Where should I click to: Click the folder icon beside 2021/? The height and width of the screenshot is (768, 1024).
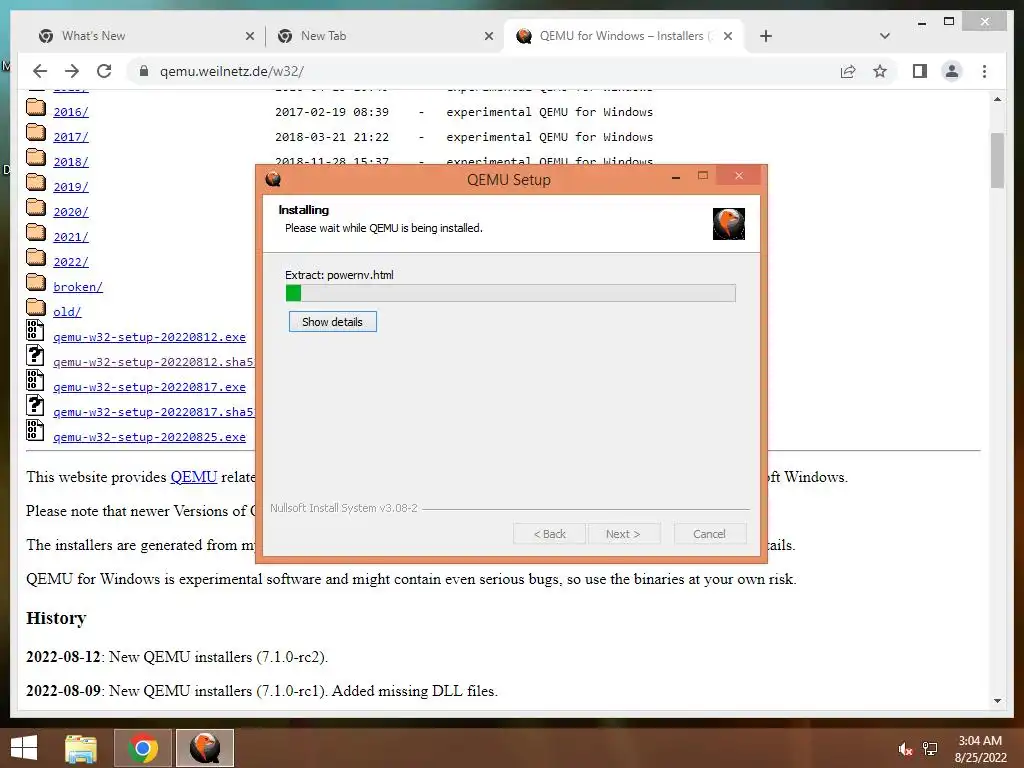click(x=36, y=232)
